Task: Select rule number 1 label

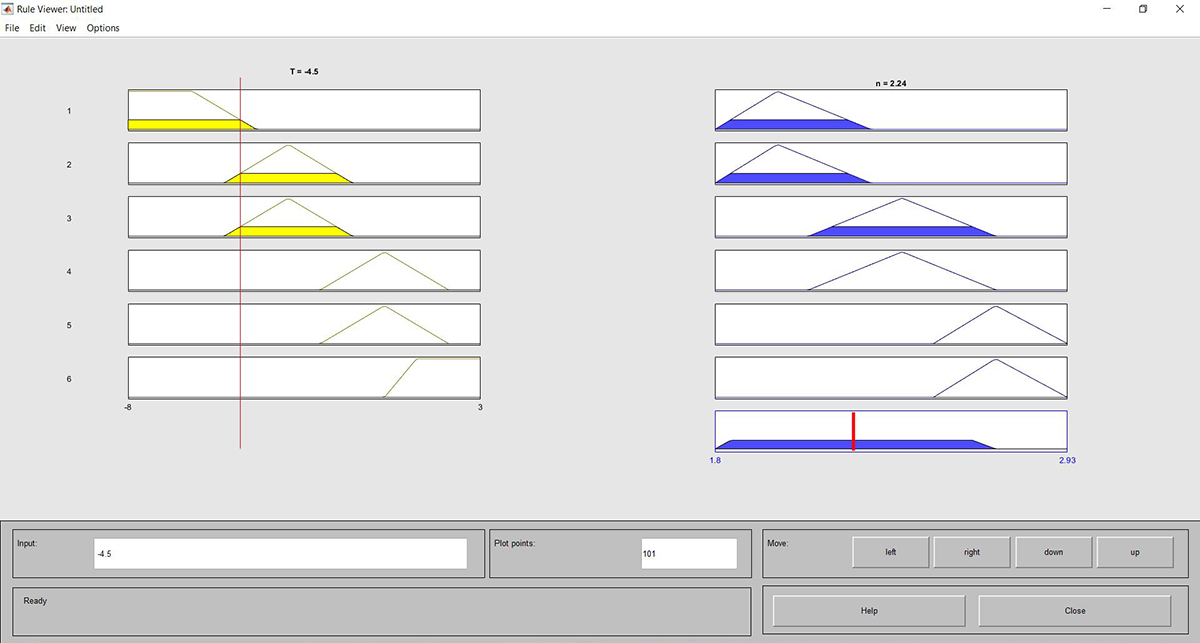Action: click(69, 111)
